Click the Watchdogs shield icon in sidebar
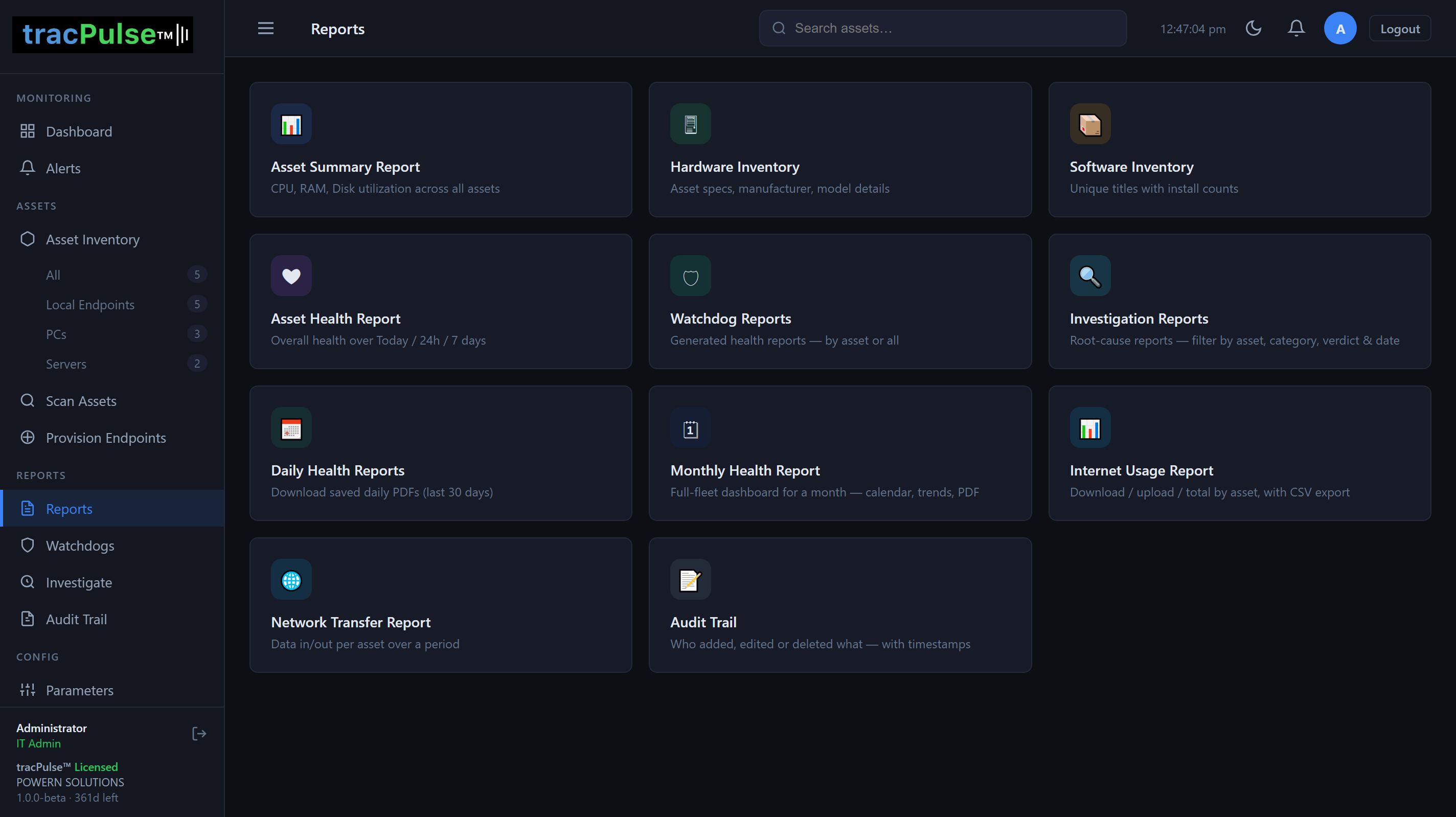 [x=28, y=545]
